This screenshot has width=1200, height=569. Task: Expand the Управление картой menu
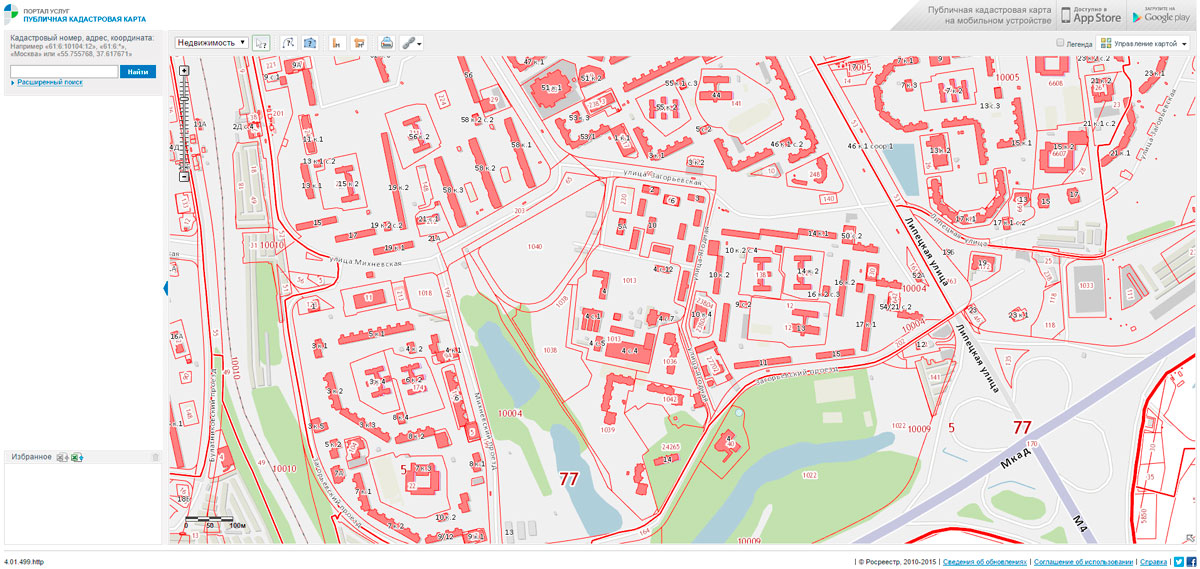pos(1144,44)
